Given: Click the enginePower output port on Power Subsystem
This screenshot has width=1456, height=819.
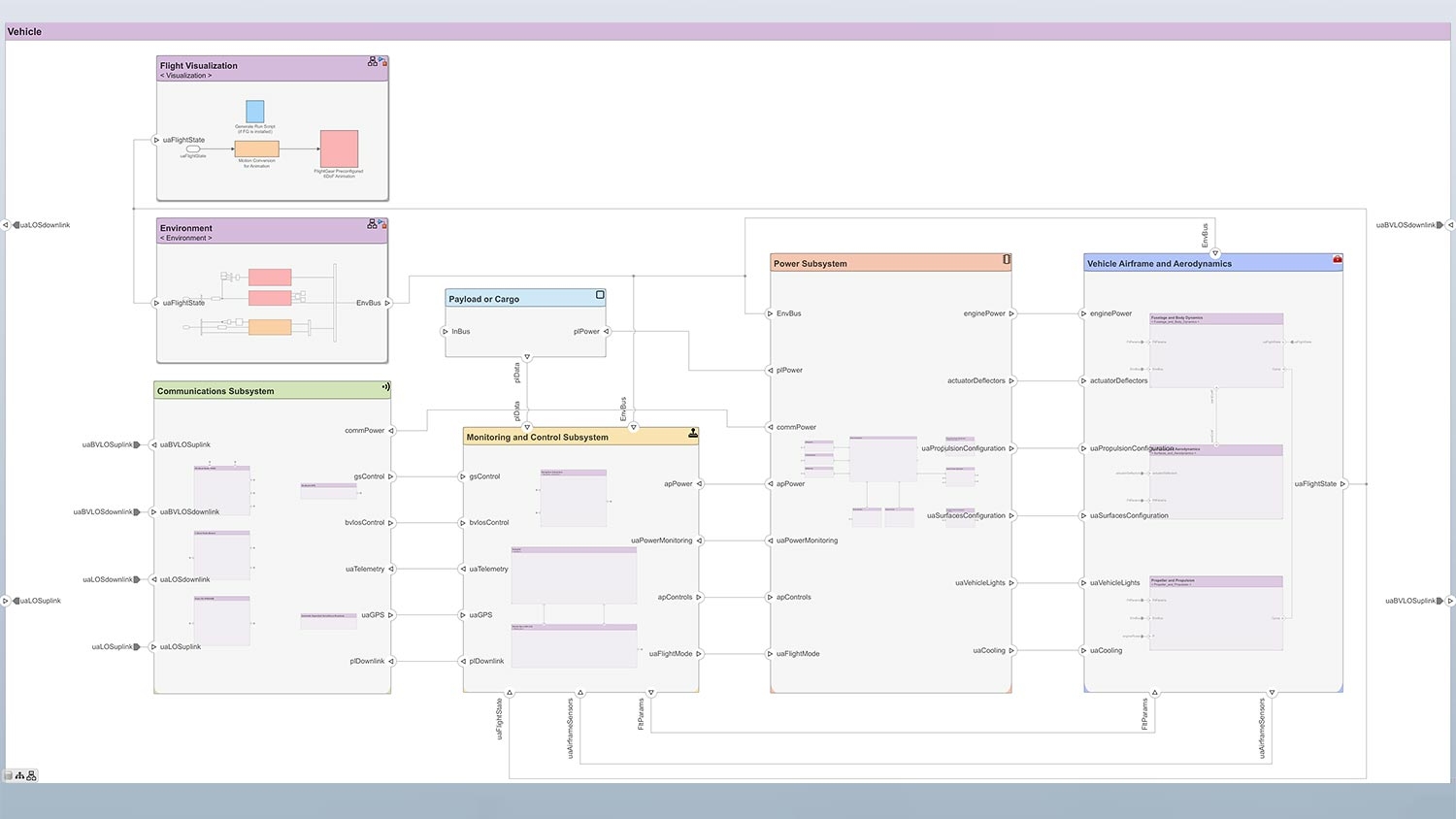Looking at the screenshot, I should pyautogui.click(x=1011, y=313).
